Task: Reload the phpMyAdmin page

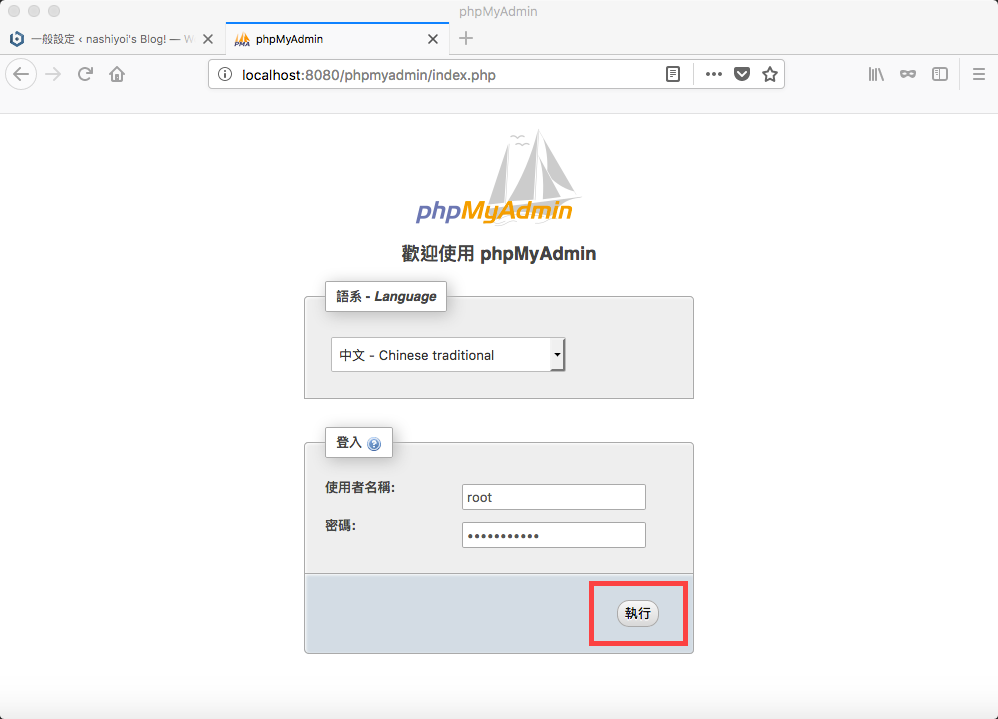Action: pyautogui.click(x=85, y=74)
